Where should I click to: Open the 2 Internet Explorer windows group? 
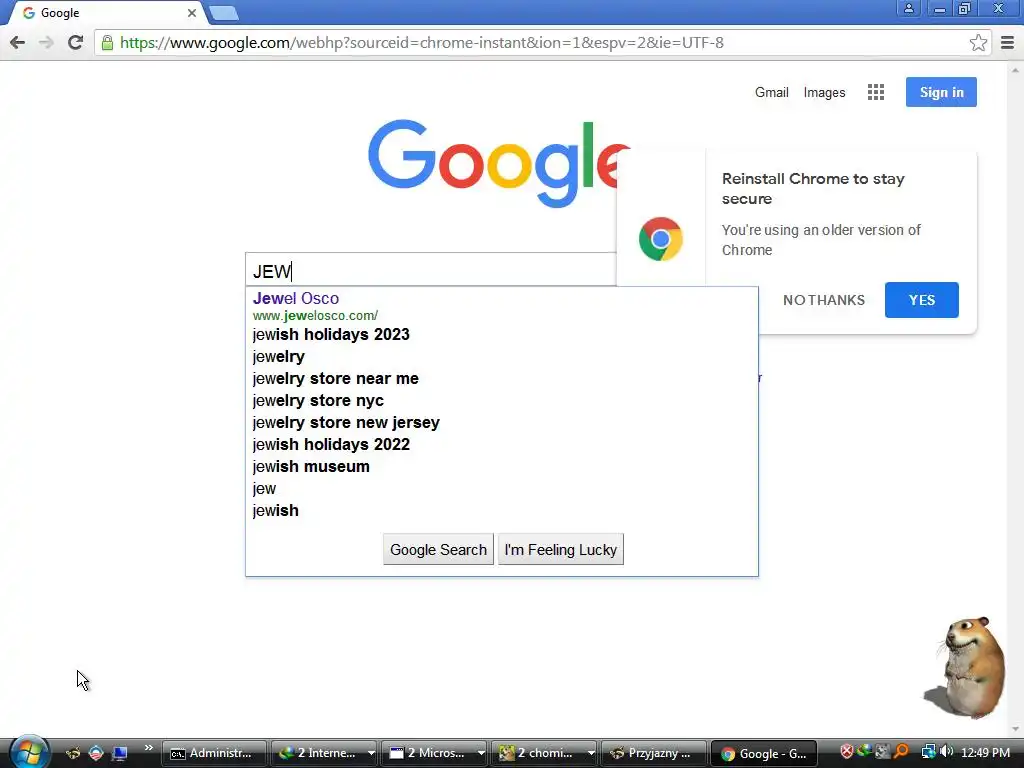click(324, 753)
